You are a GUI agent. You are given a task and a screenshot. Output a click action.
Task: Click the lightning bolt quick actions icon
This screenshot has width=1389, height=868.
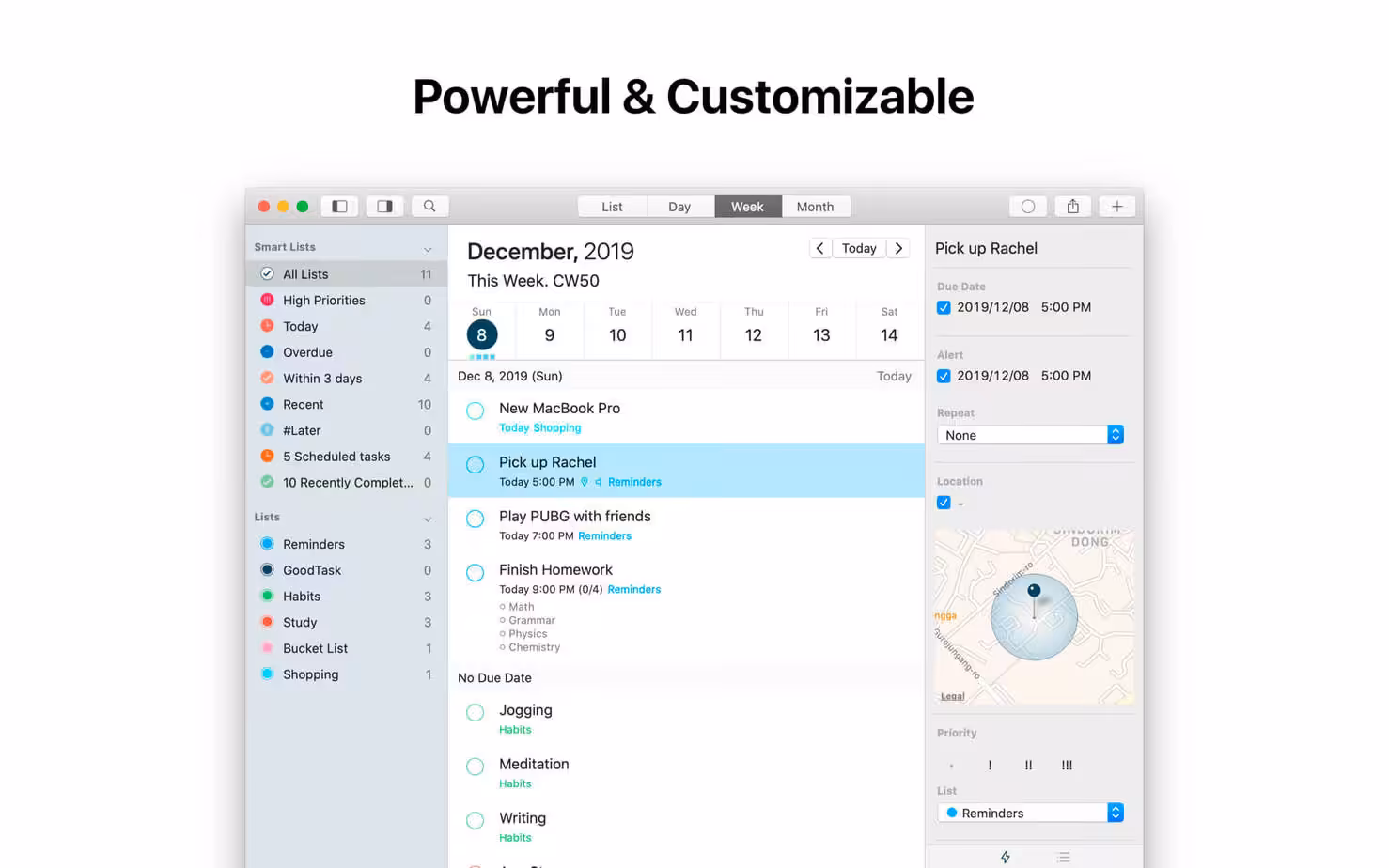coord(1006,857)
